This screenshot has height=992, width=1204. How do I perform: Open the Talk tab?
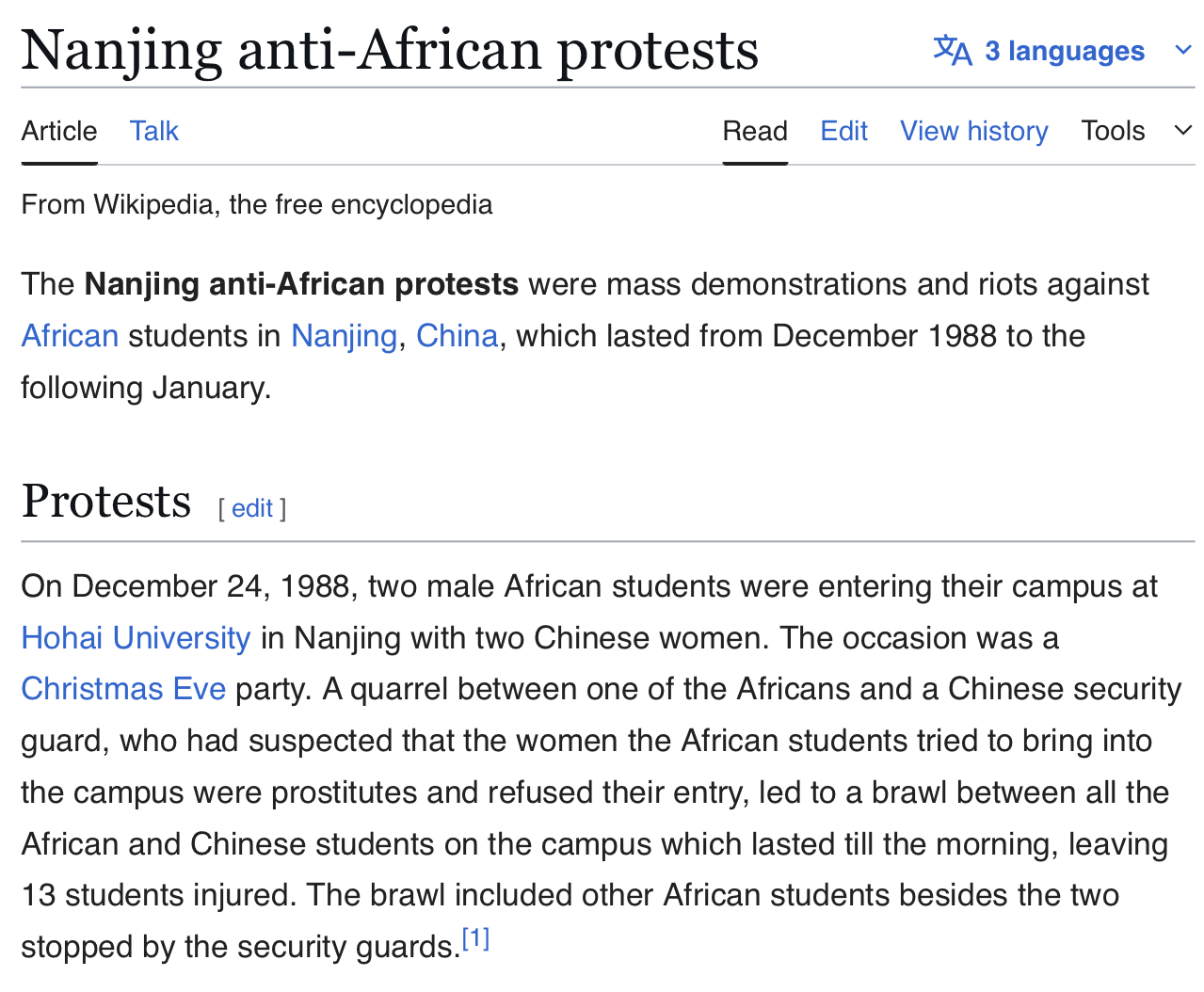(x=154, y=131)
